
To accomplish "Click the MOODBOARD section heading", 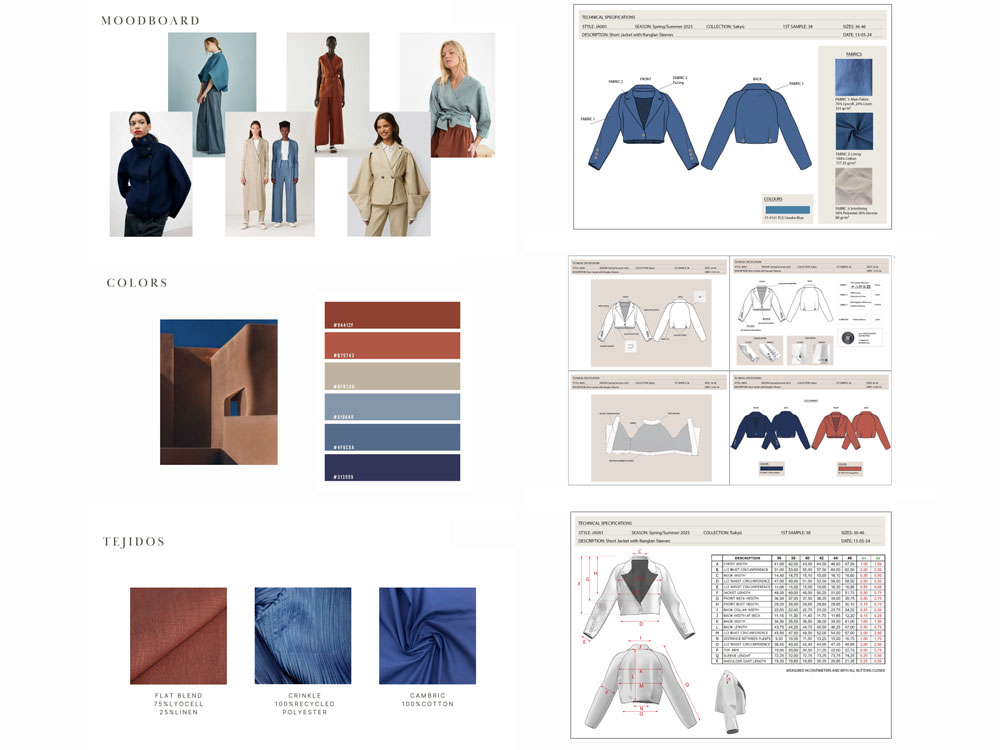I will tap(150, 19).
